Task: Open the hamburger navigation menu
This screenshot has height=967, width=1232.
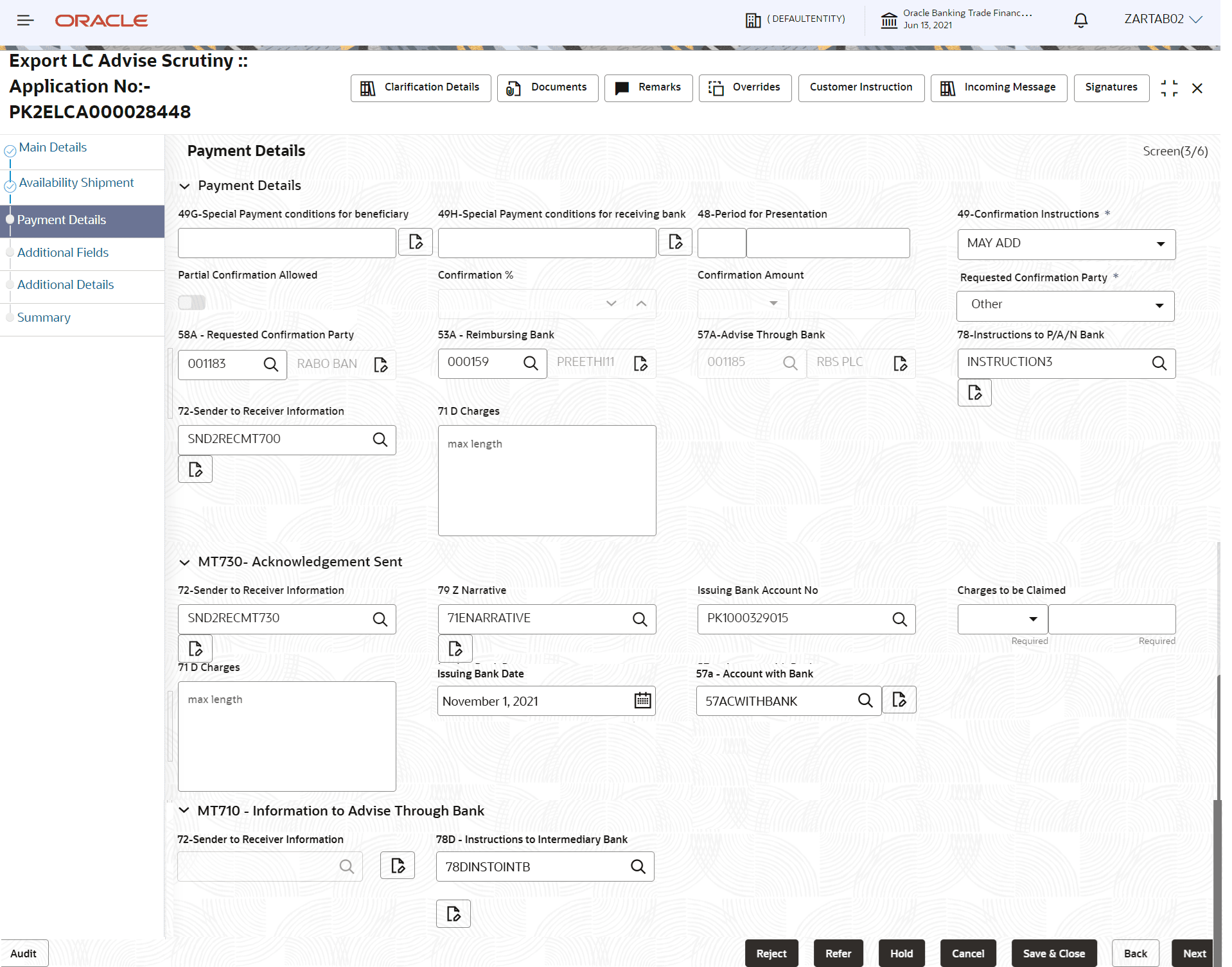Action: point(25,20)
